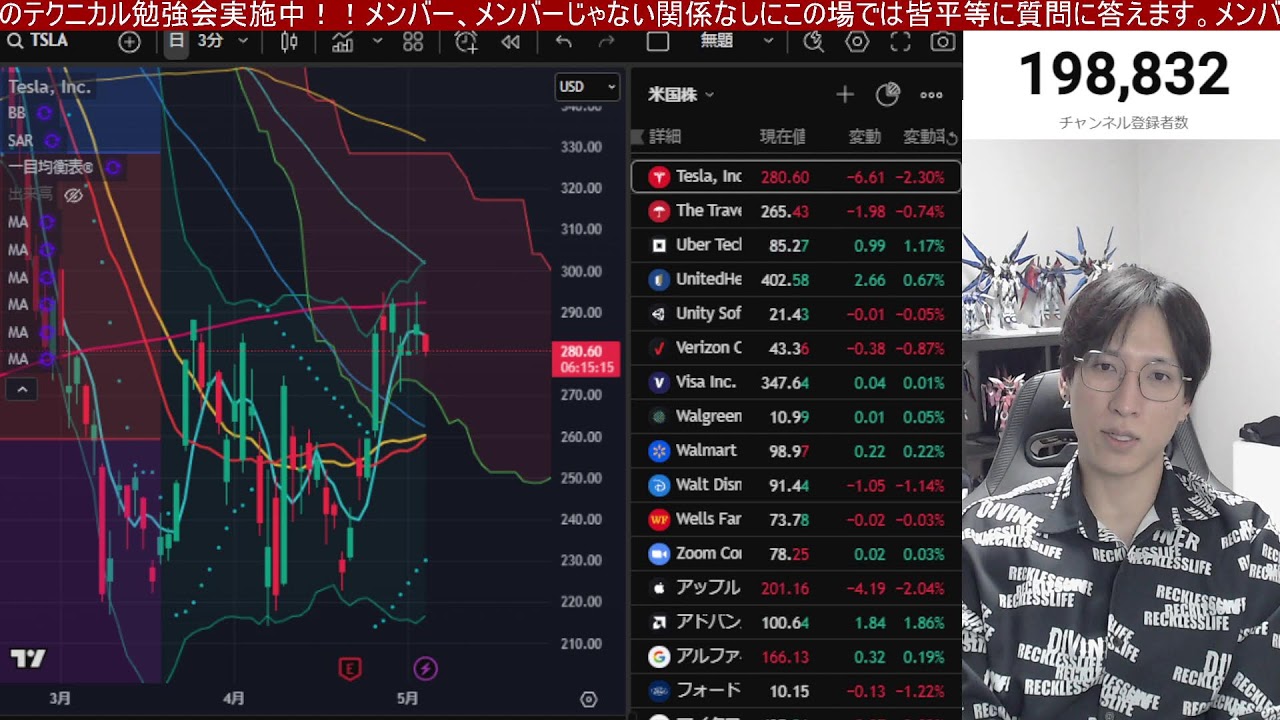Select the daily (日) timeframe button
Viewport: 1280px width, 720px height.
pyautogui.click(x=176, y=41)
